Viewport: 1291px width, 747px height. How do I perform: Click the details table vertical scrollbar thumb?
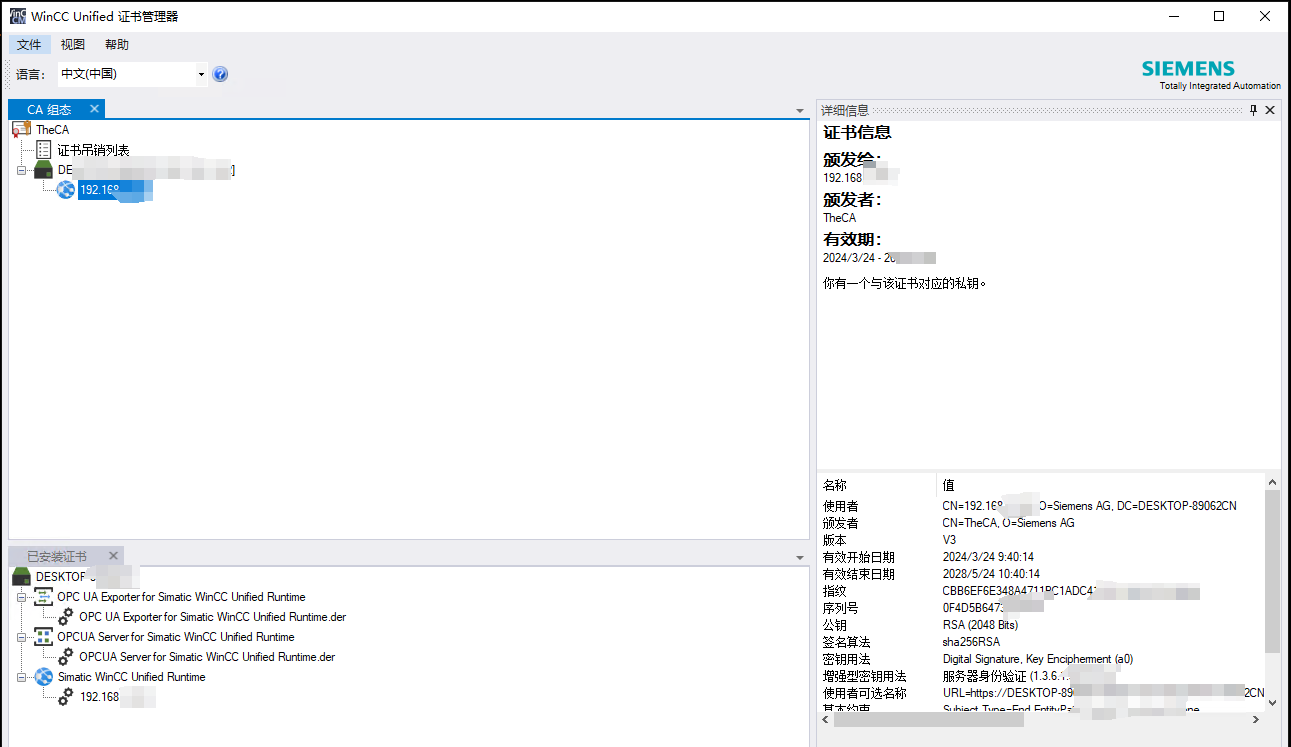tap(1272, 571)
